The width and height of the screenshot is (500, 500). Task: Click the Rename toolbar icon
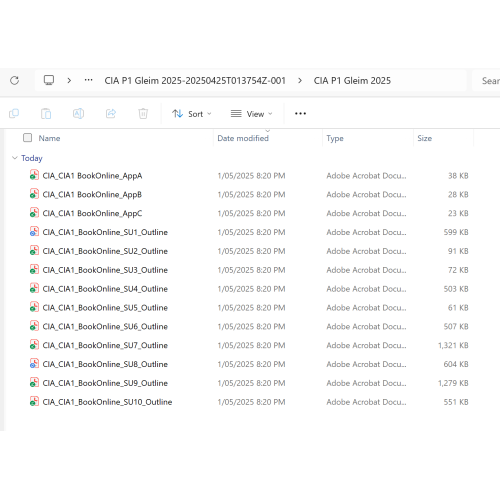point(78,114)
